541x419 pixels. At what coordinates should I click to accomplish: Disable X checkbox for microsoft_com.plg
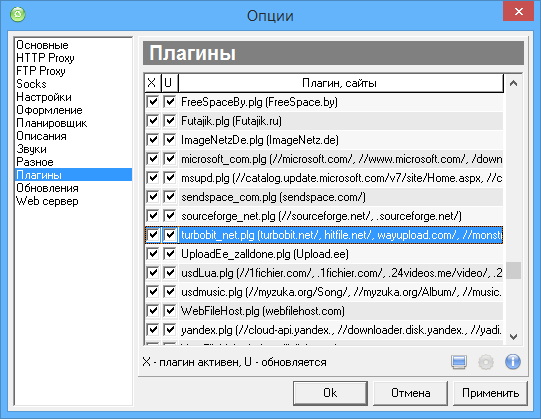point(152,159)
